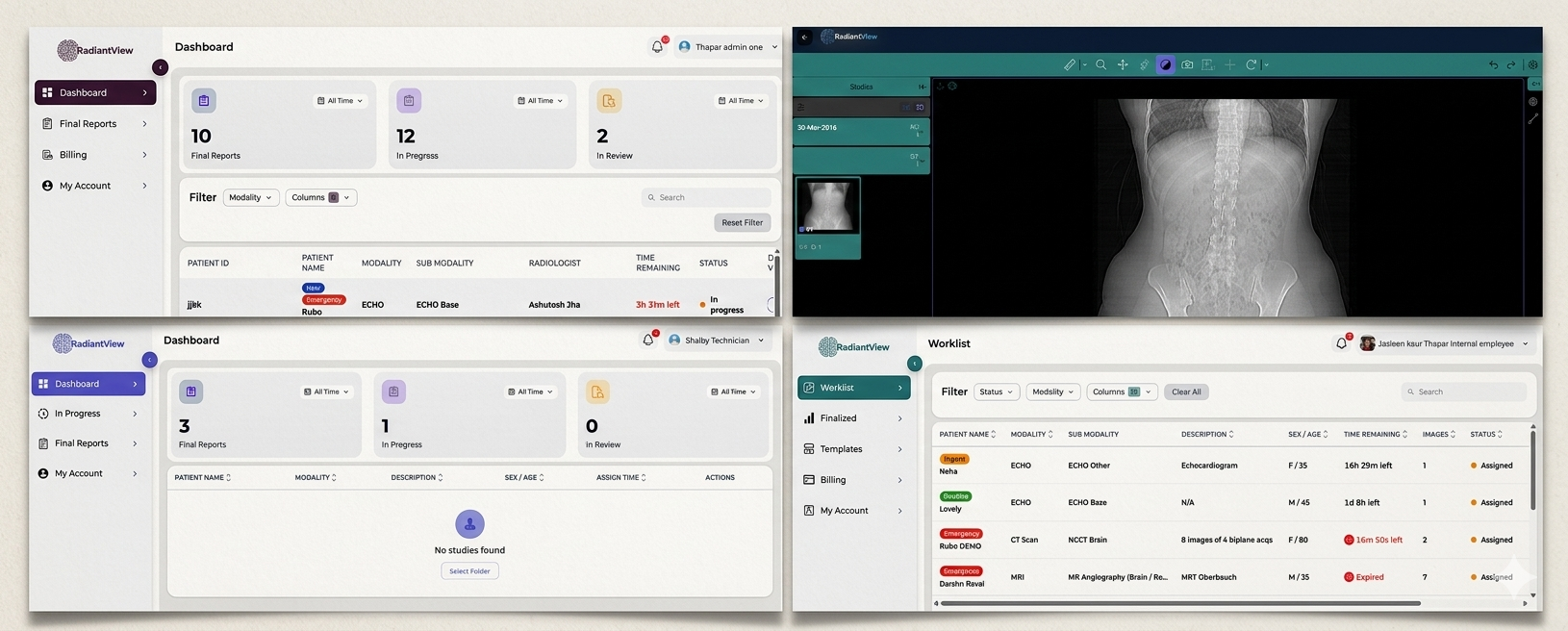Image resolution: width=1568 pixels, height=631 pixels.
Task: Collapse the sidebar in Thapar admin dashboard
Action: coord(160,67)
